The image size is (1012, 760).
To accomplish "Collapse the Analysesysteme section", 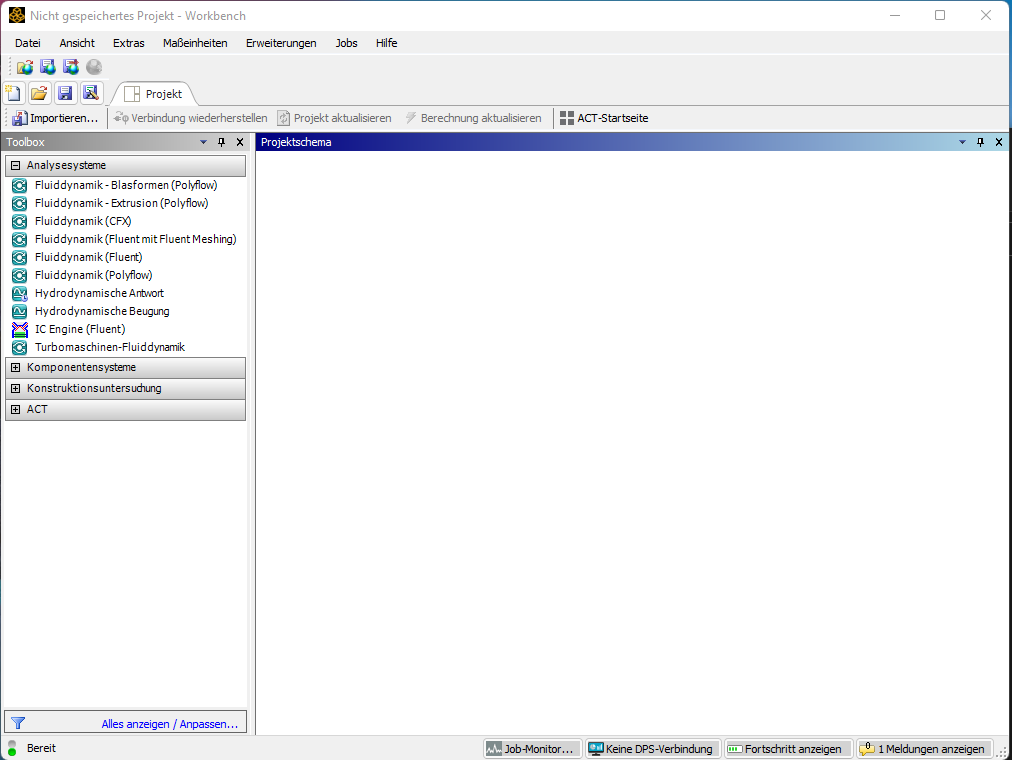I will tap(15, 166).
